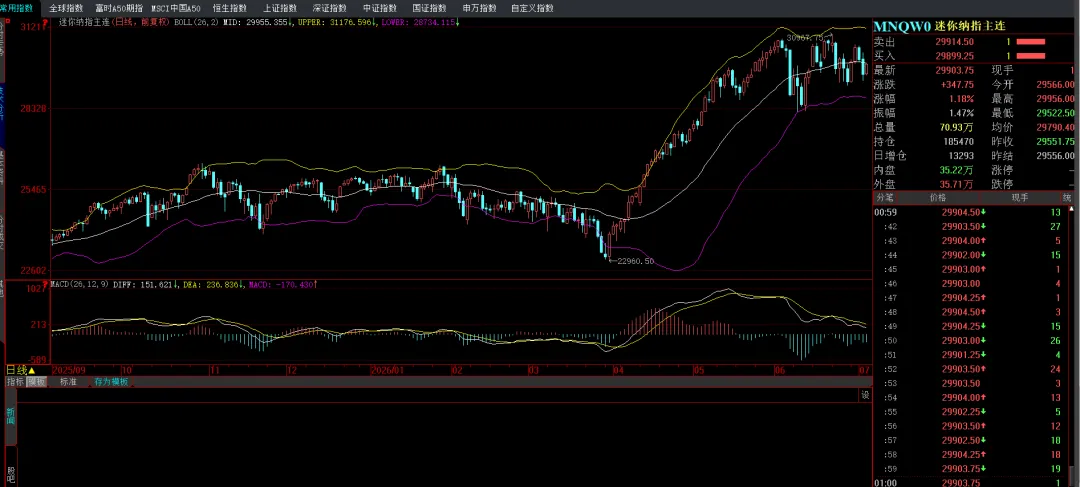Click the 卖出 price 29914.50
The height and width of the screenshot is (487, 1080).
point(954,42)
